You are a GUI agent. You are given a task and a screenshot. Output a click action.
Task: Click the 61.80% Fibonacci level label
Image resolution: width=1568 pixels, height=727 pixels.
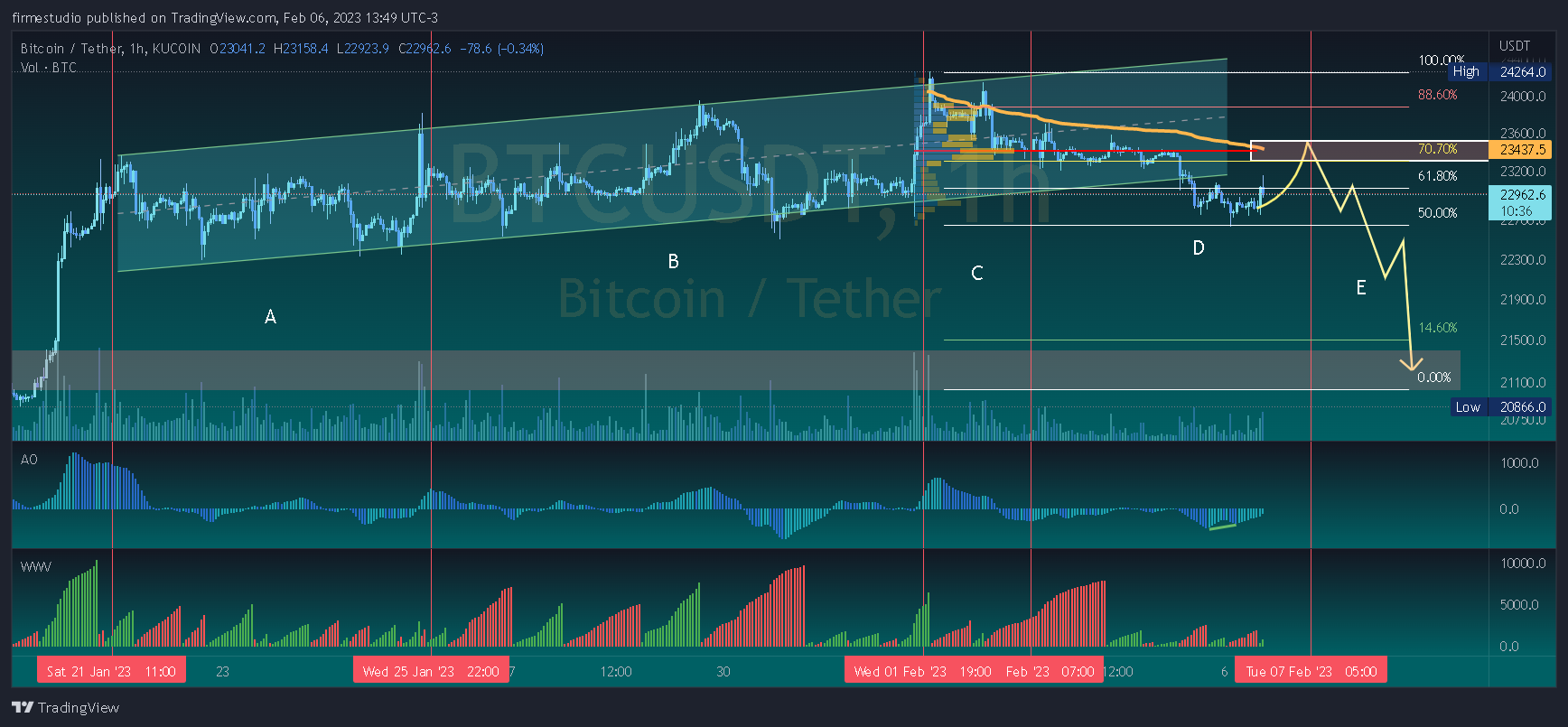point(1437,175)
